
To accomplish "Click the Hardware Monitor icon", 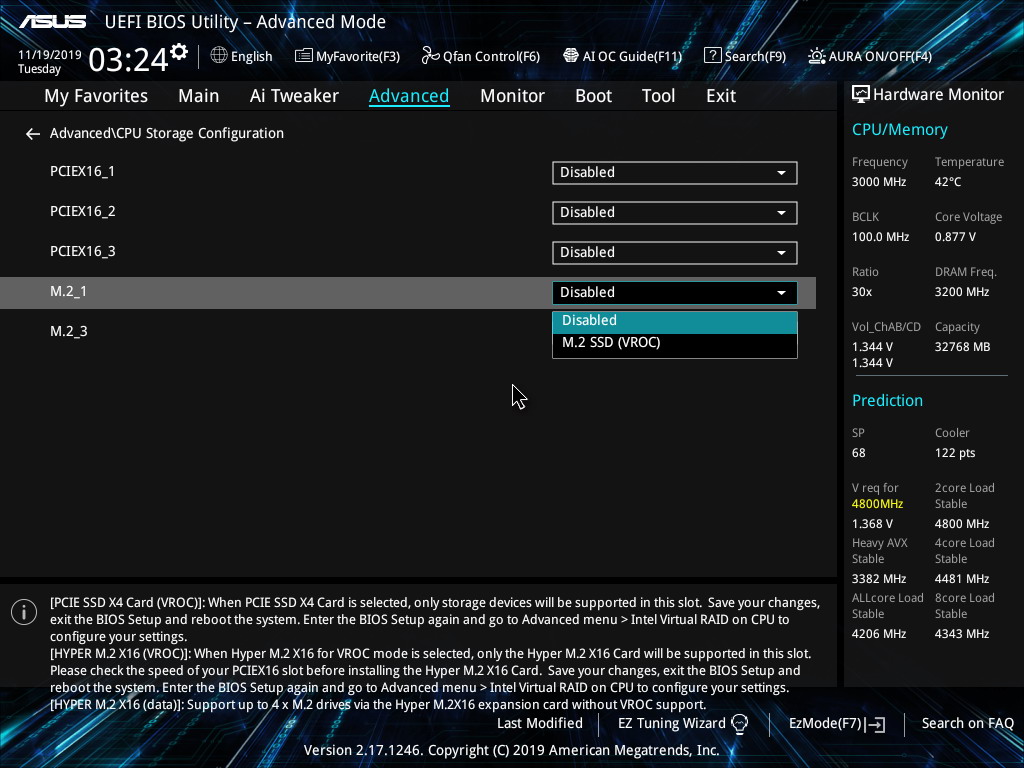I will pos(861,95).
